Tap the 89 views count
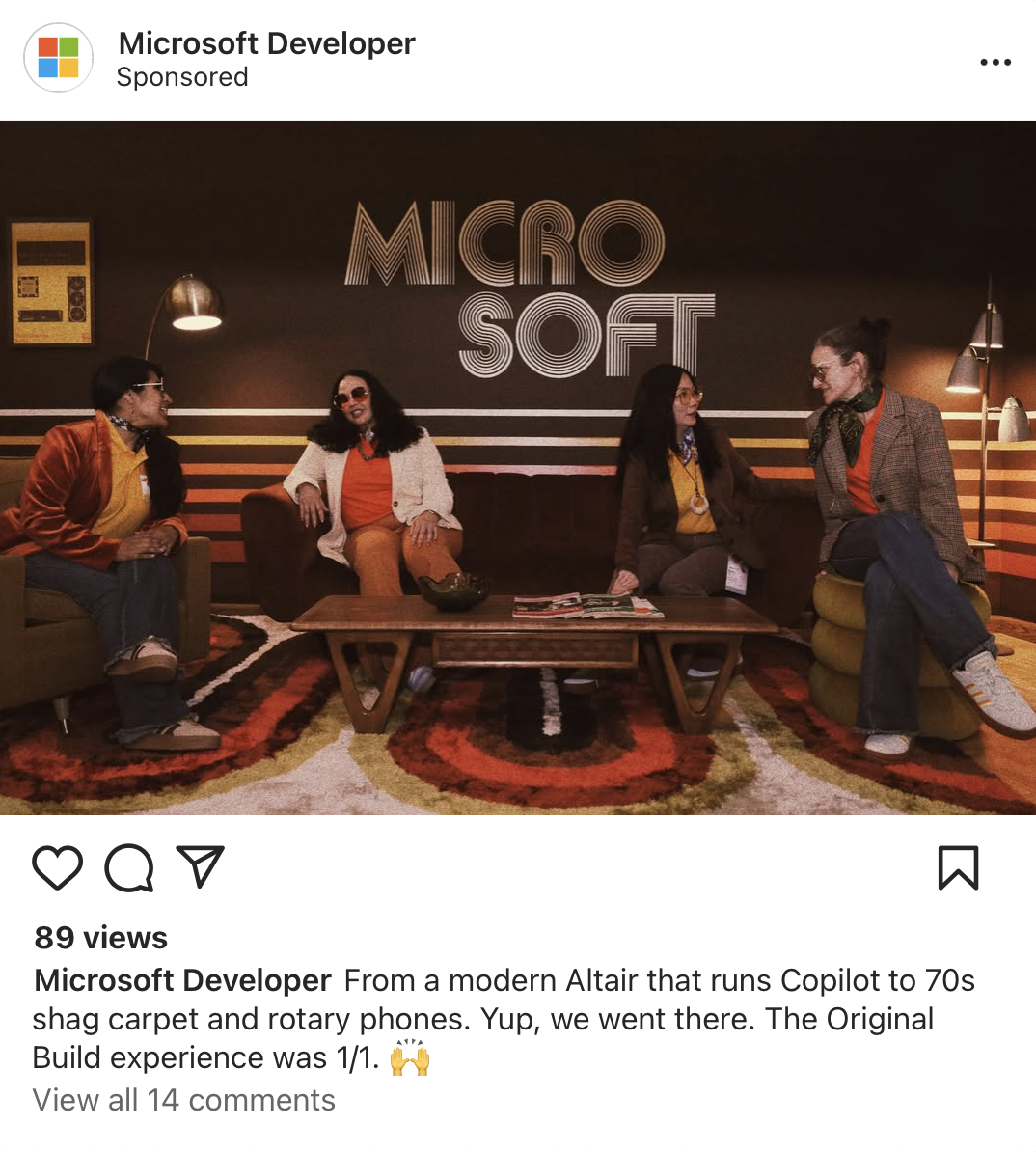The image size is (1036, 1152). (x=100, y=938)
